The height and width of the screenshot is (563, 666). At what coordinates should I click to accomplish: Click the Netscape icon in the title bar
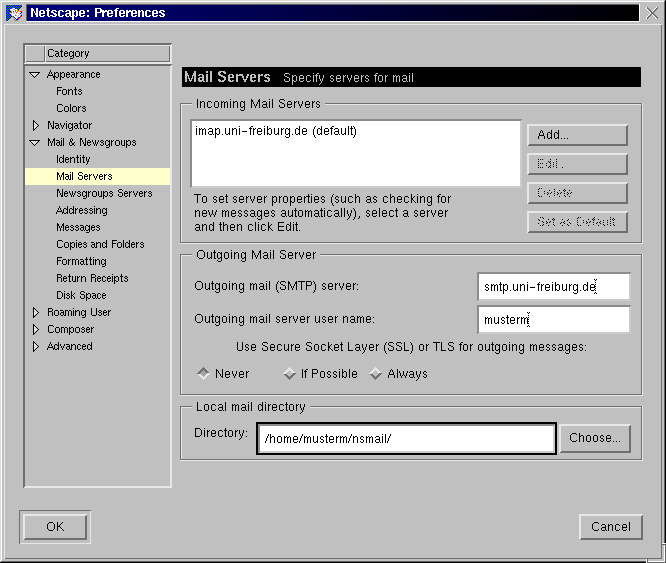[x=14, y=13]
